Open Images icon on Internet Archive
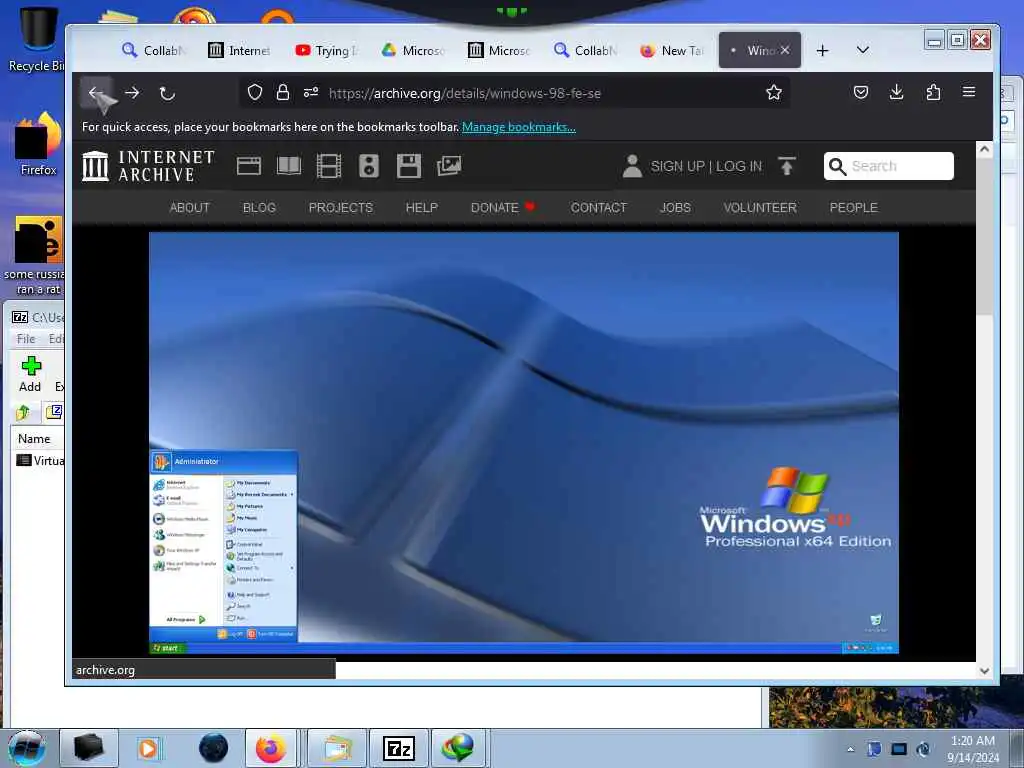This screenshot has width=1024, height=768. coord(449,166)
